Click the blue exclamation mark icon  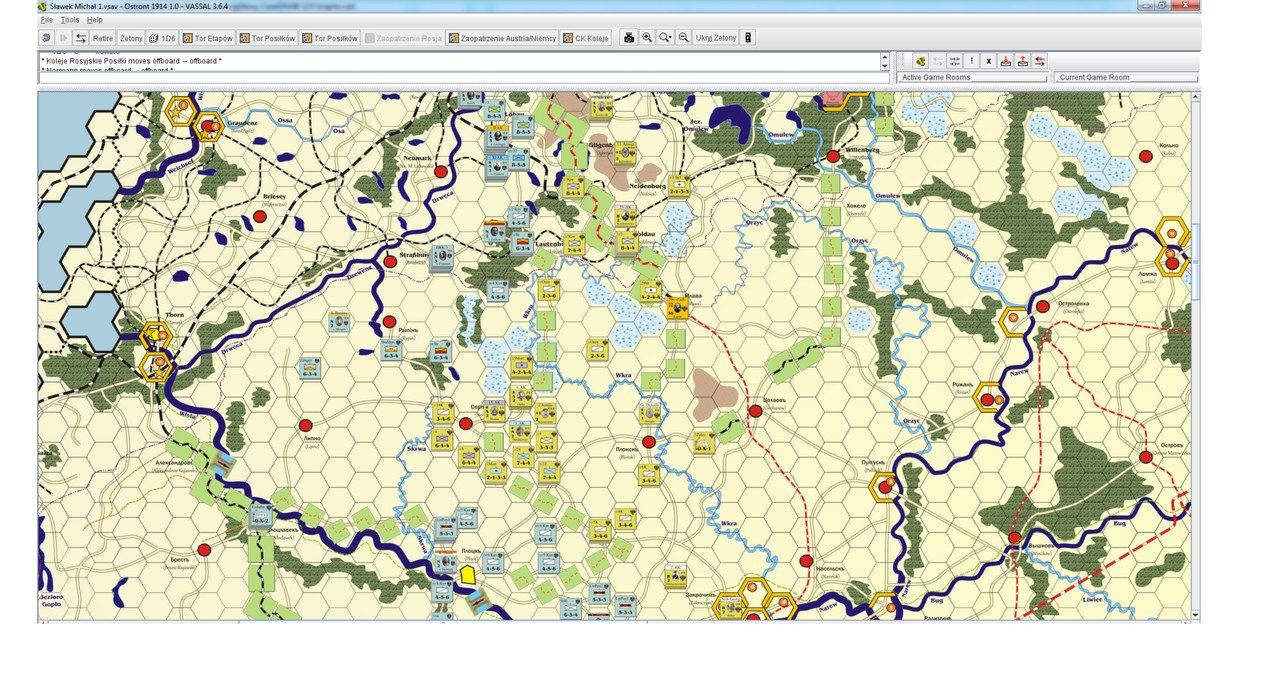(x=972, y=61)
